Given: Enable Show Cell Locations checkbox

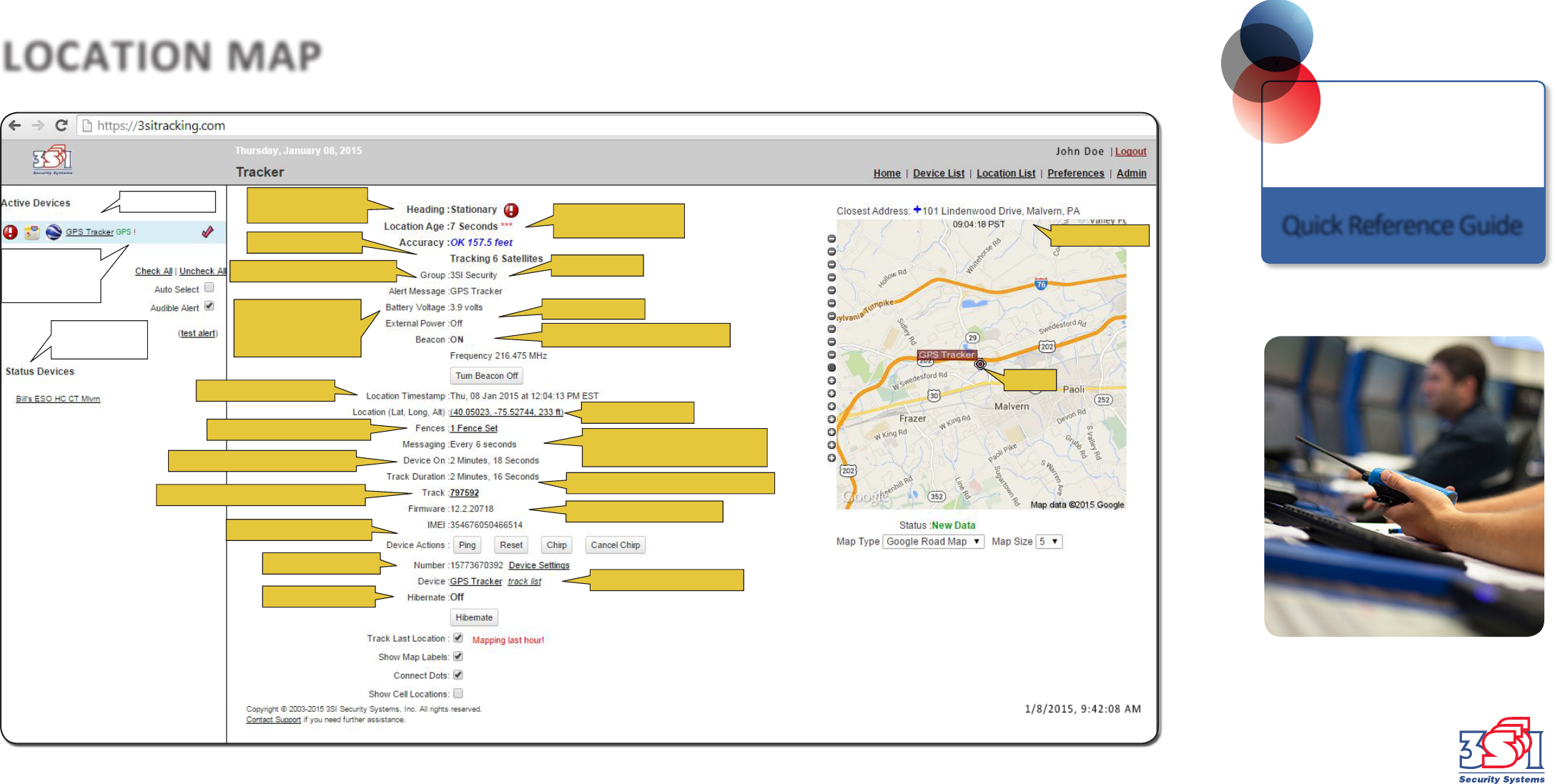Looking at the screenshot, I should (x=458, y=693).
